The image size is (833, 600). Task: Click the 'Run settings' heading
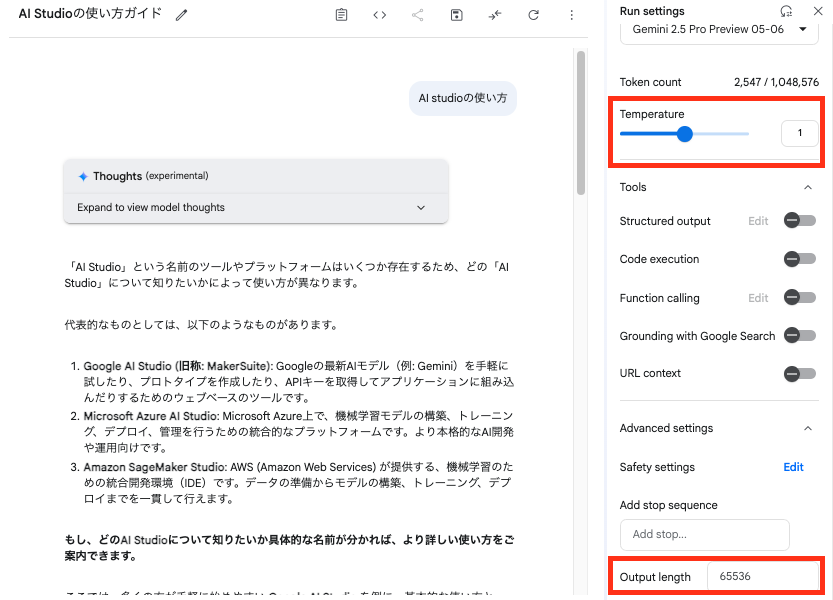click(x=652, y=11)
